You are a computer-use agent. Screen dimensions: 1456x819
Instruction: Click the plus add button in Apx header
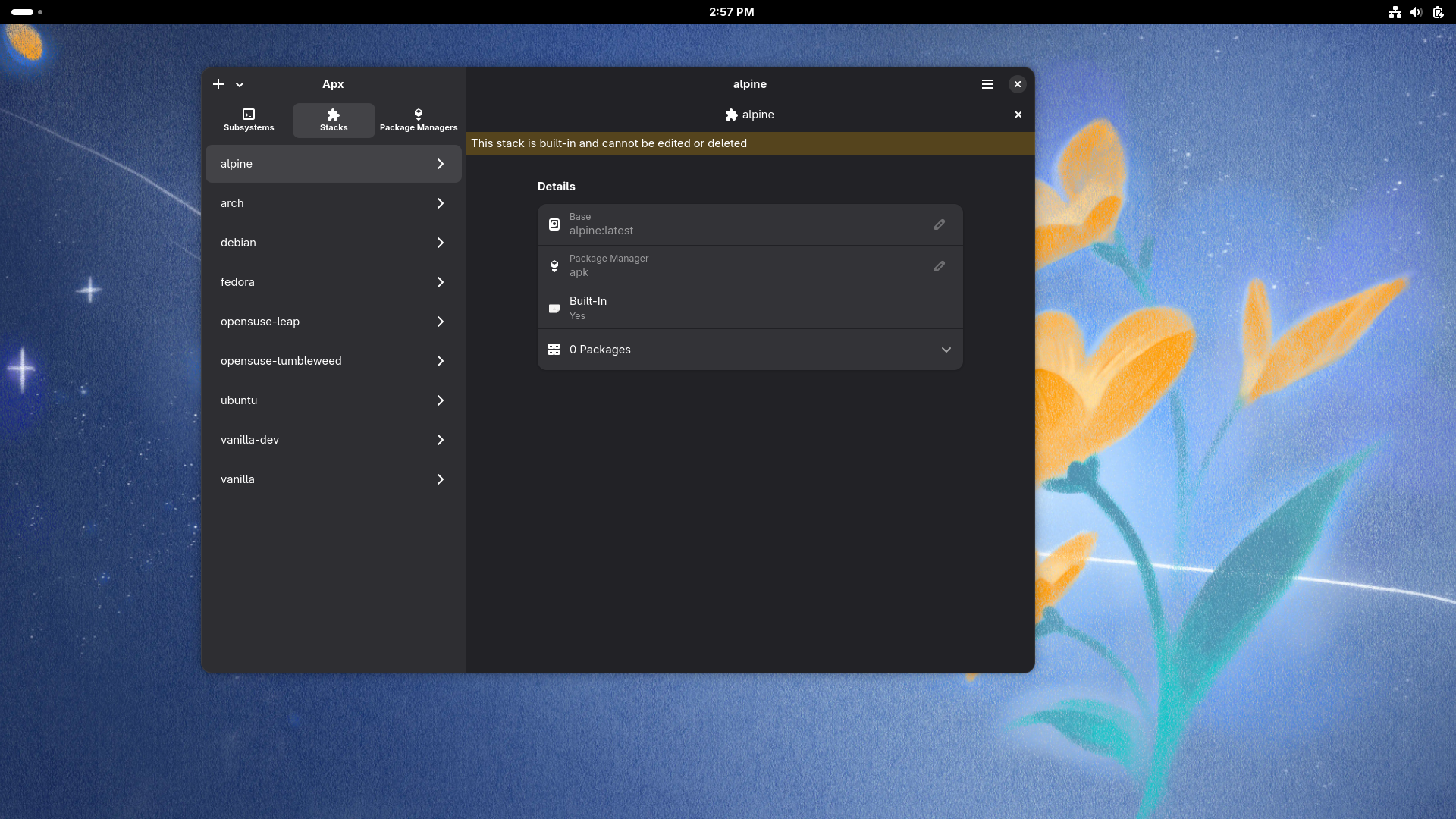pos(218,84)
